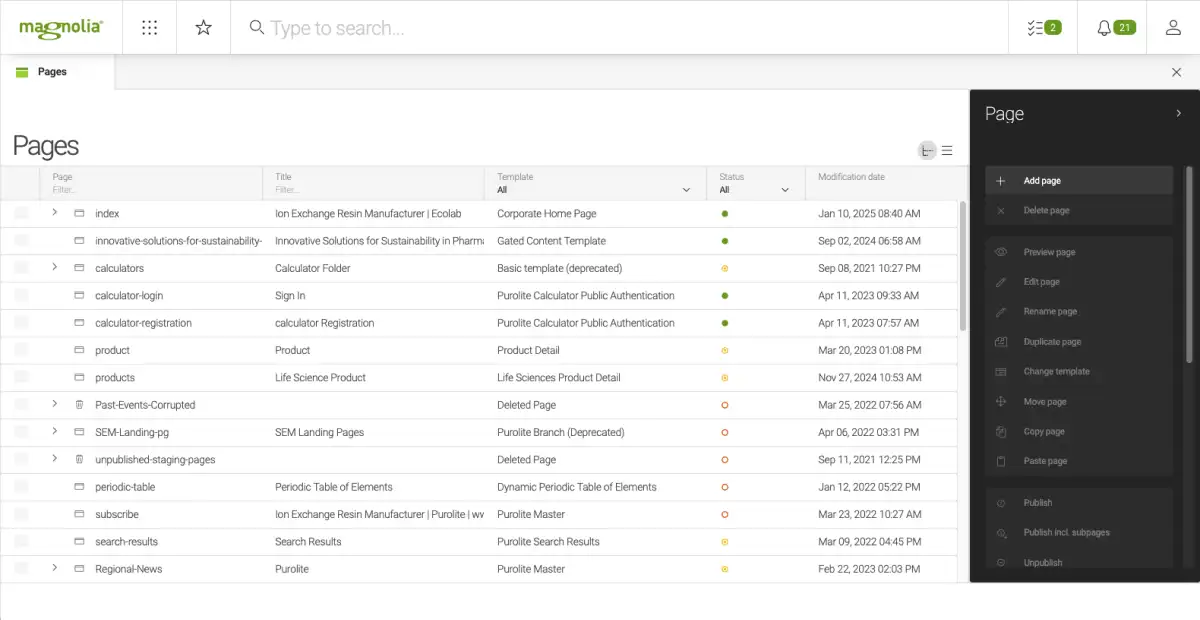Check the checkbox for search-results row
The image size is (1200, 620).
[21, 542]
